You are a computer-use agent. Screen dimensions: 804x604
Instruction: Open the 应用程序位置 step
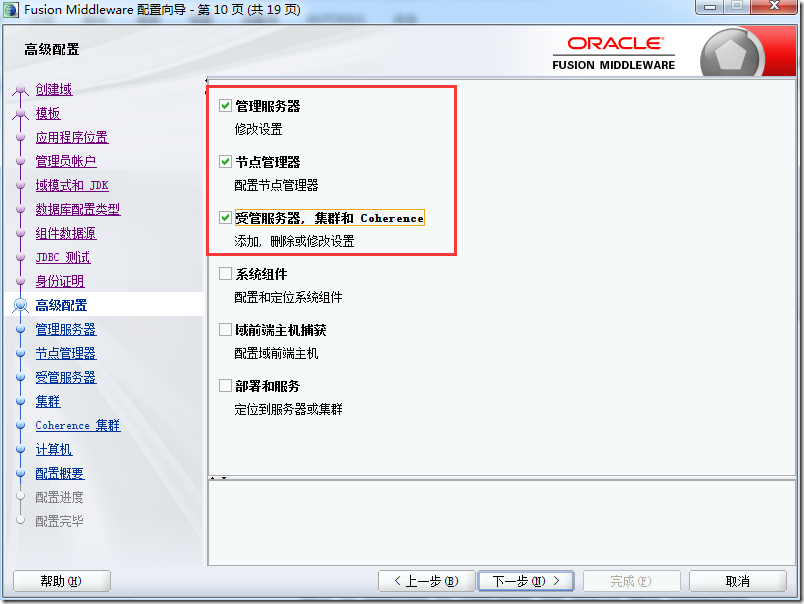(x=72, y=137)
